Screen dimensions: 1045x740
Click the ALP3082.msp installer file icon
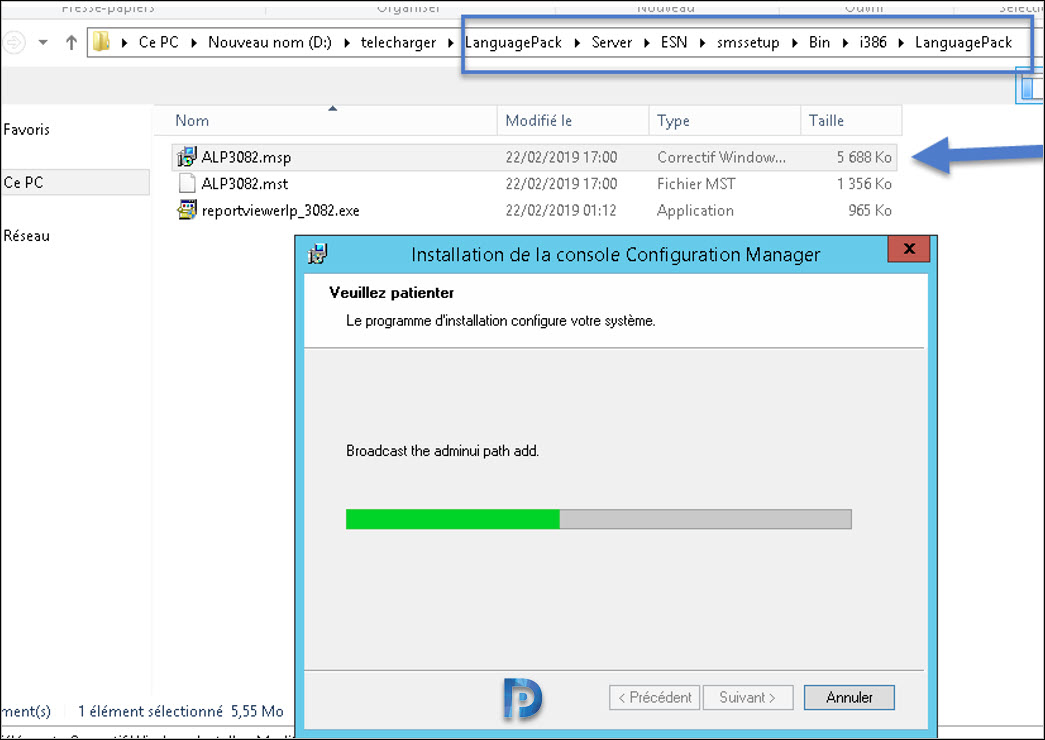(187, 157)
